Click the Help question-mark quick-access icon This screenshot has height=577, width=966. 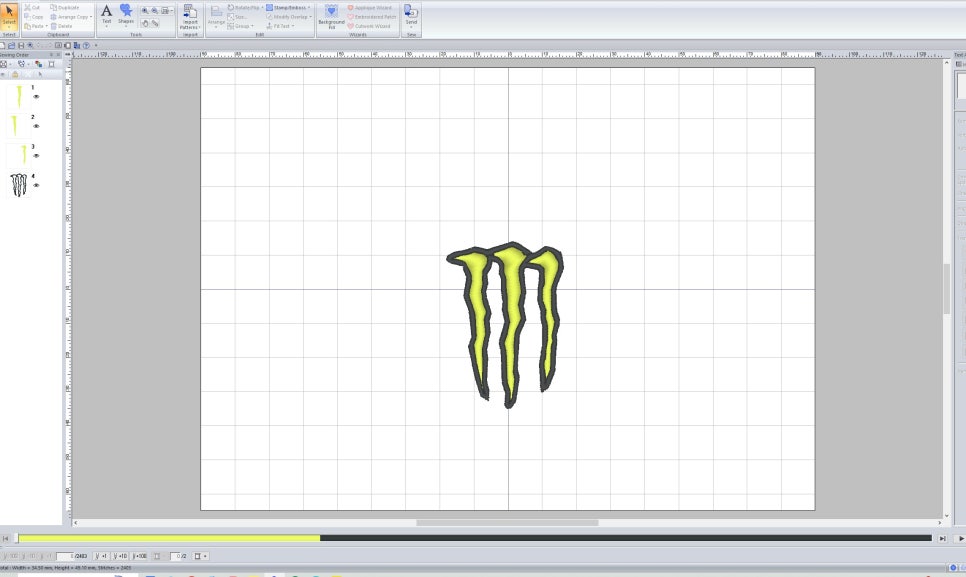(86, 46)
